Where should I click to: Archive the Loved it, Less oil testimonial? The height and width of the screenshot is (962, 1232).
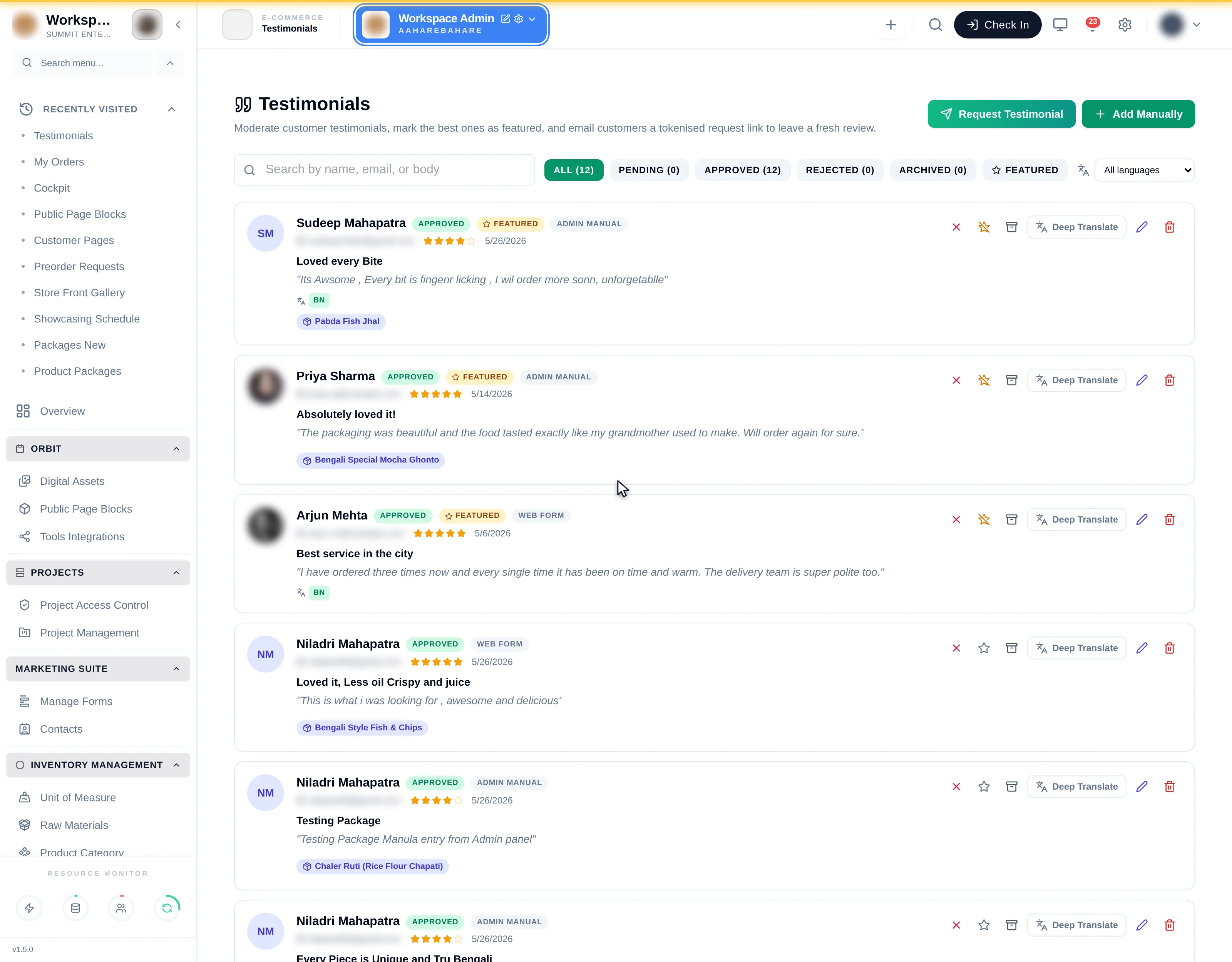(x=1011, y=648)
